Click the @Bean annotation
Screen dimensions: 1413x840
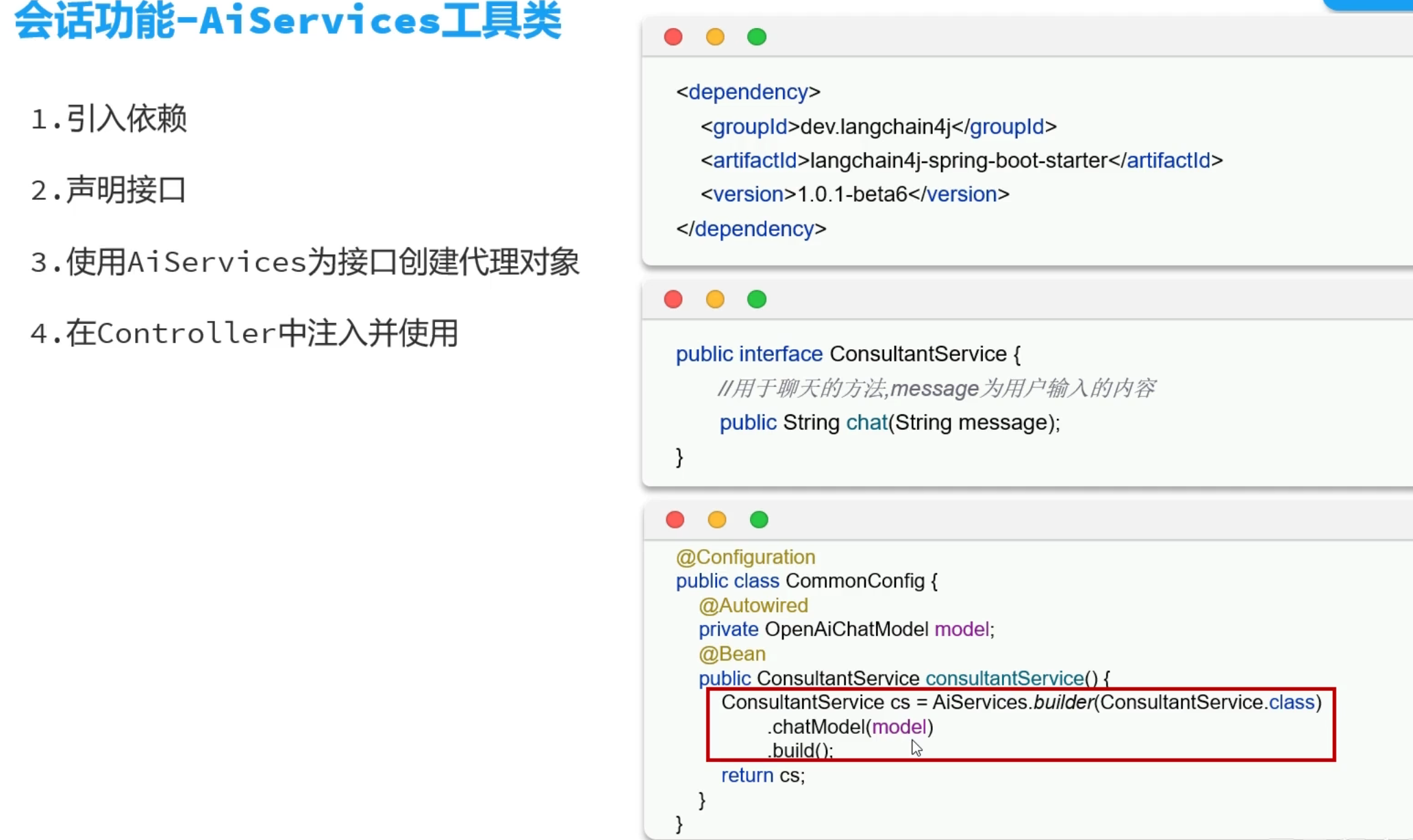tap(731, 654)
